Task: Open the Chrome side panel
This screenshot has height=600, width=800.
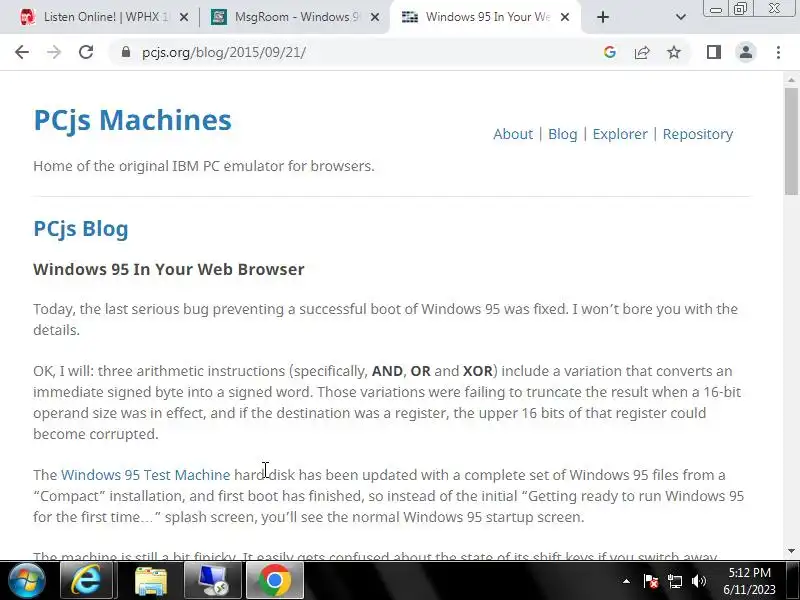Action: [x=714, y=52]
